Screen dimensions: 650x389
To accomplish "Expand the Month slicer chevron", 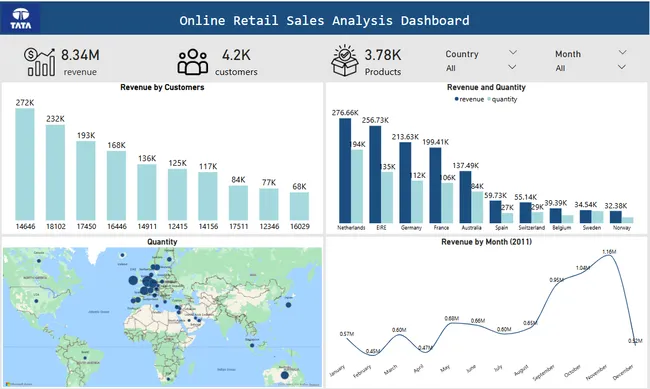I will 622,52.
